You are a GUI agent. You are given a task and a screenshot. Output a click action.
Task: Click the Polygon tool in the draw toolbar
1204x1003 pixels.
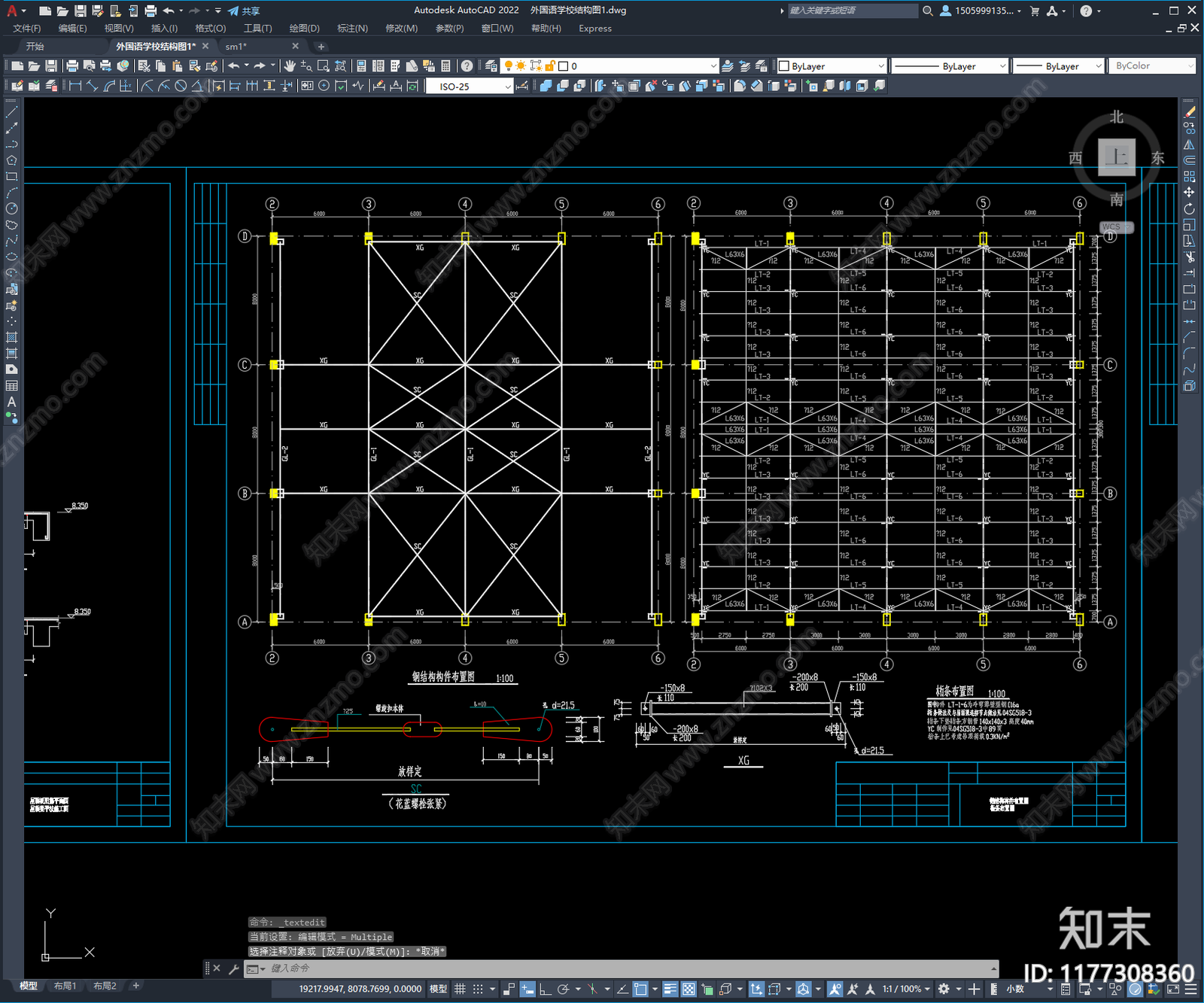(x=11, y=160)
